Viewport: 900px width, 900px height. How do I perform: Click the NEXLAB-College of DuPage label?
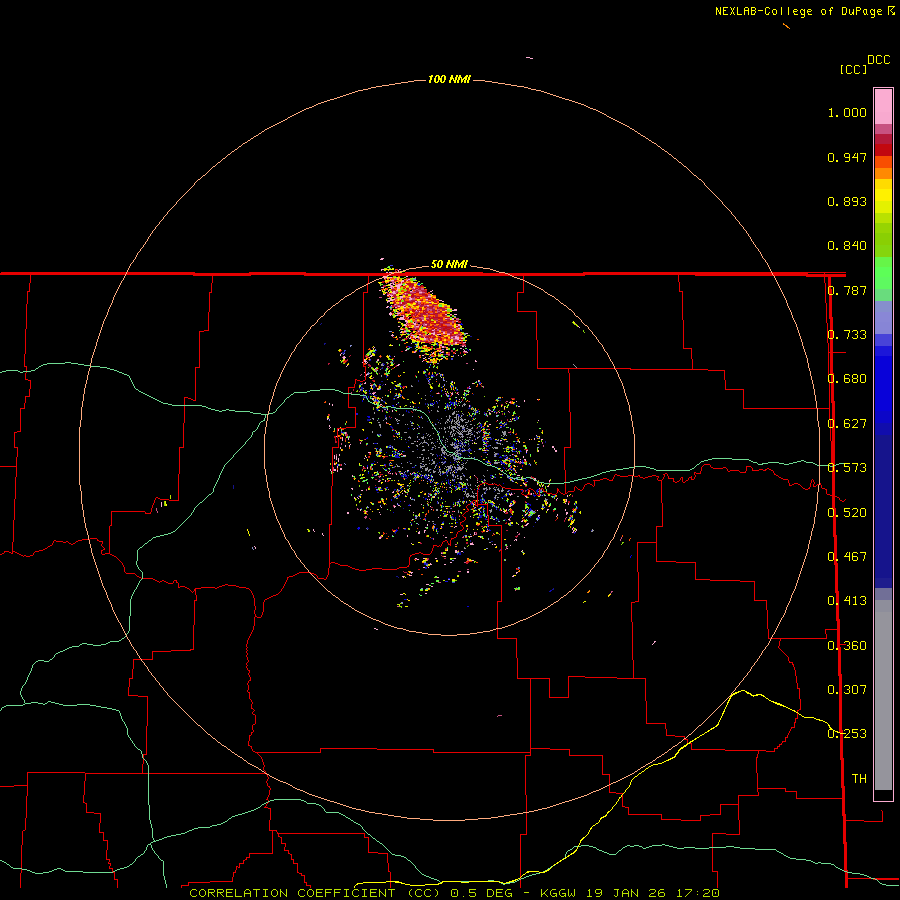coord(804,11)
